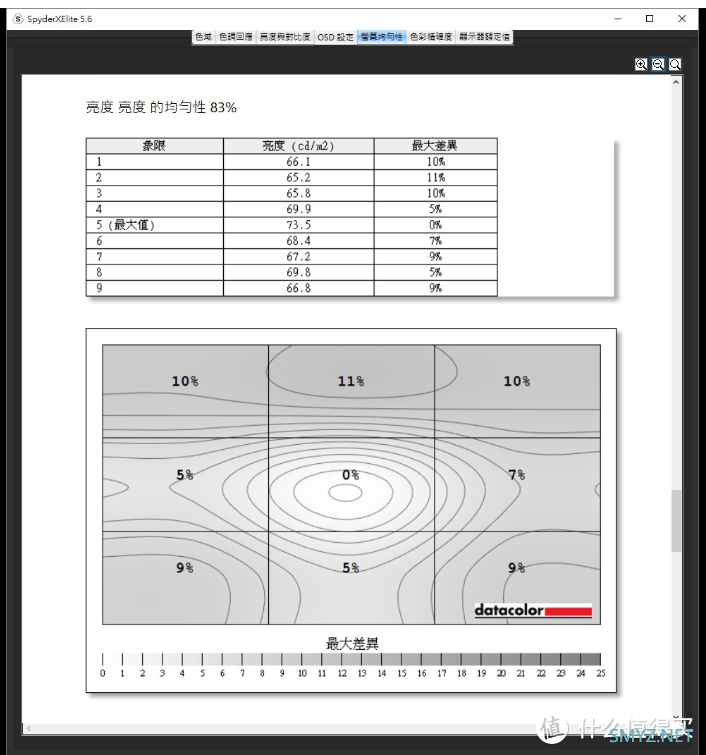Click the zoom in magnifier icon

click(x=641, y=64)
